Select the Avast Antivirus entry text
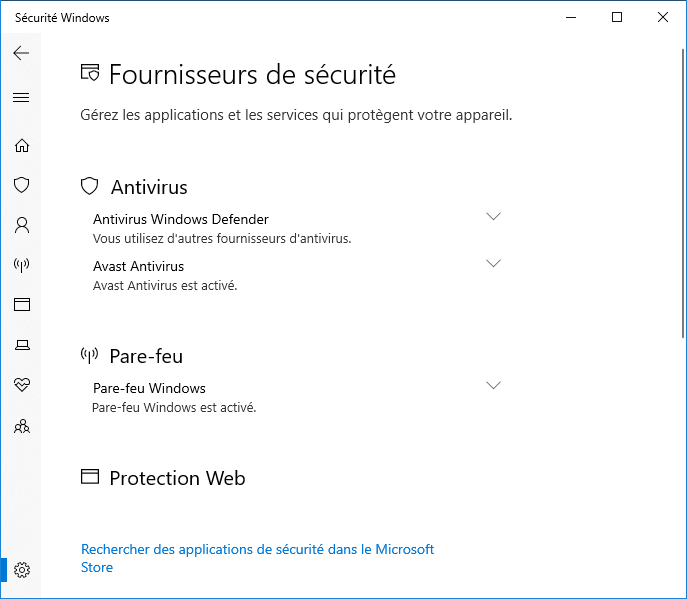This screenshot has height=599, width=687. pos(138,266)
